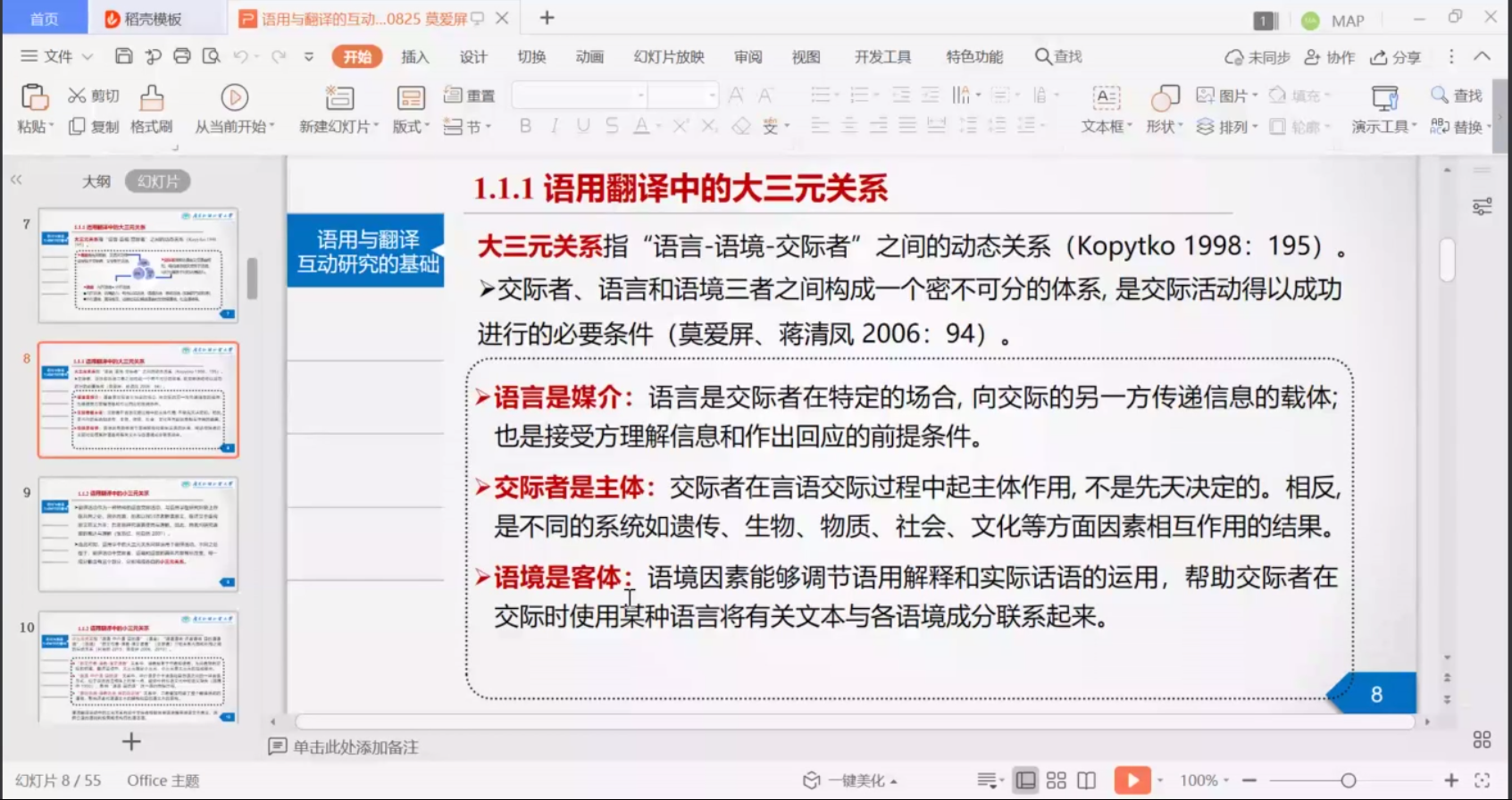Switch to slide sorter grid view

(x=1057, y=780)
